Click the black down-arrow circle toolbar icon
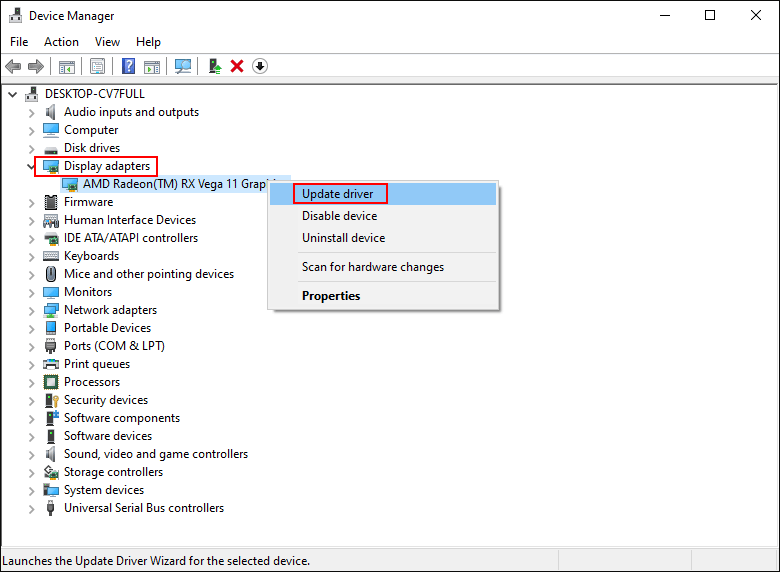The height and width of the screenshot is (572, 780). coord(260,66)
